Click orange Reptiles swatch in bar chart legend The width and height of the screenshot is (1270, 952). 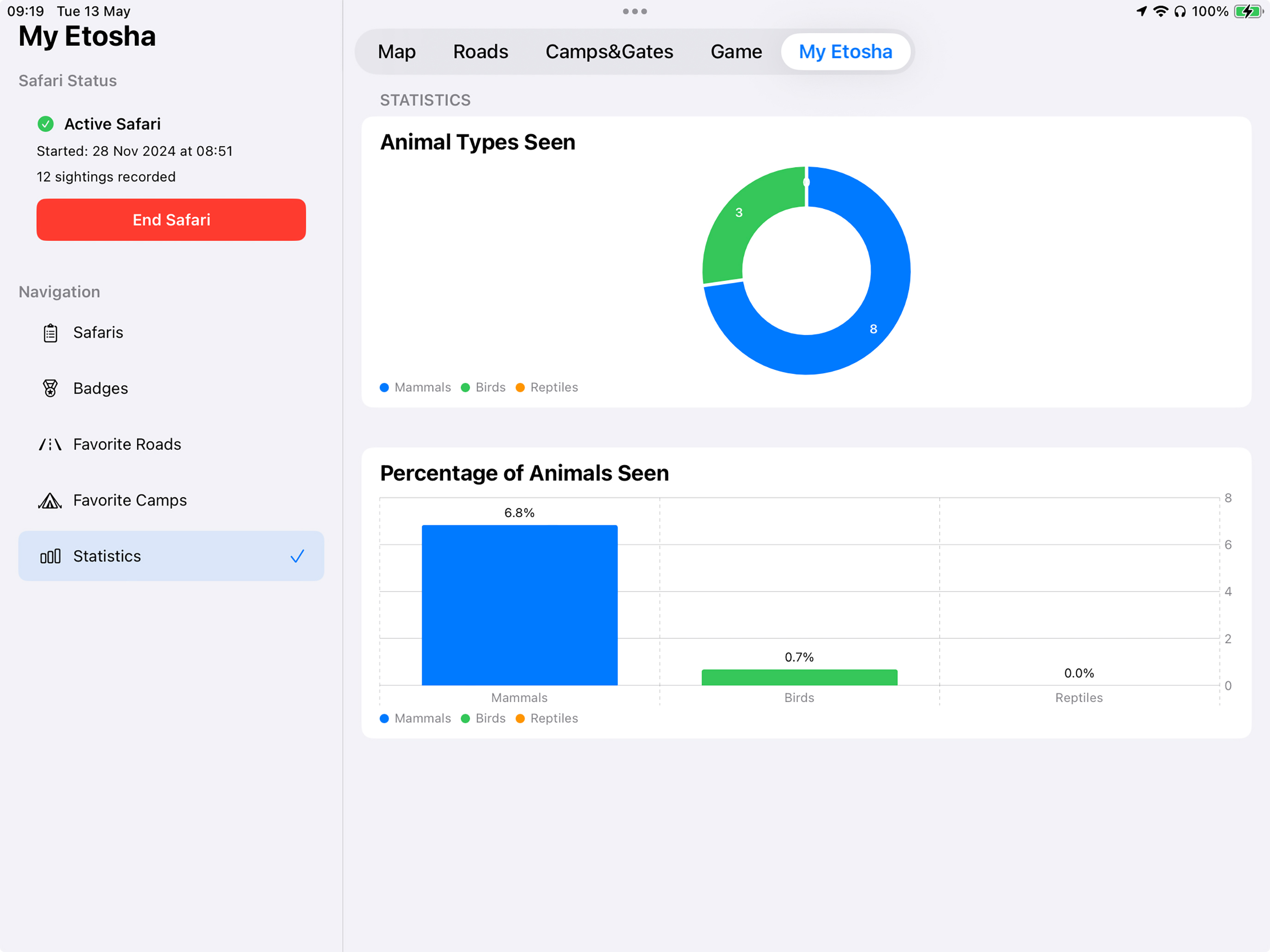click(x=520, y=719)
